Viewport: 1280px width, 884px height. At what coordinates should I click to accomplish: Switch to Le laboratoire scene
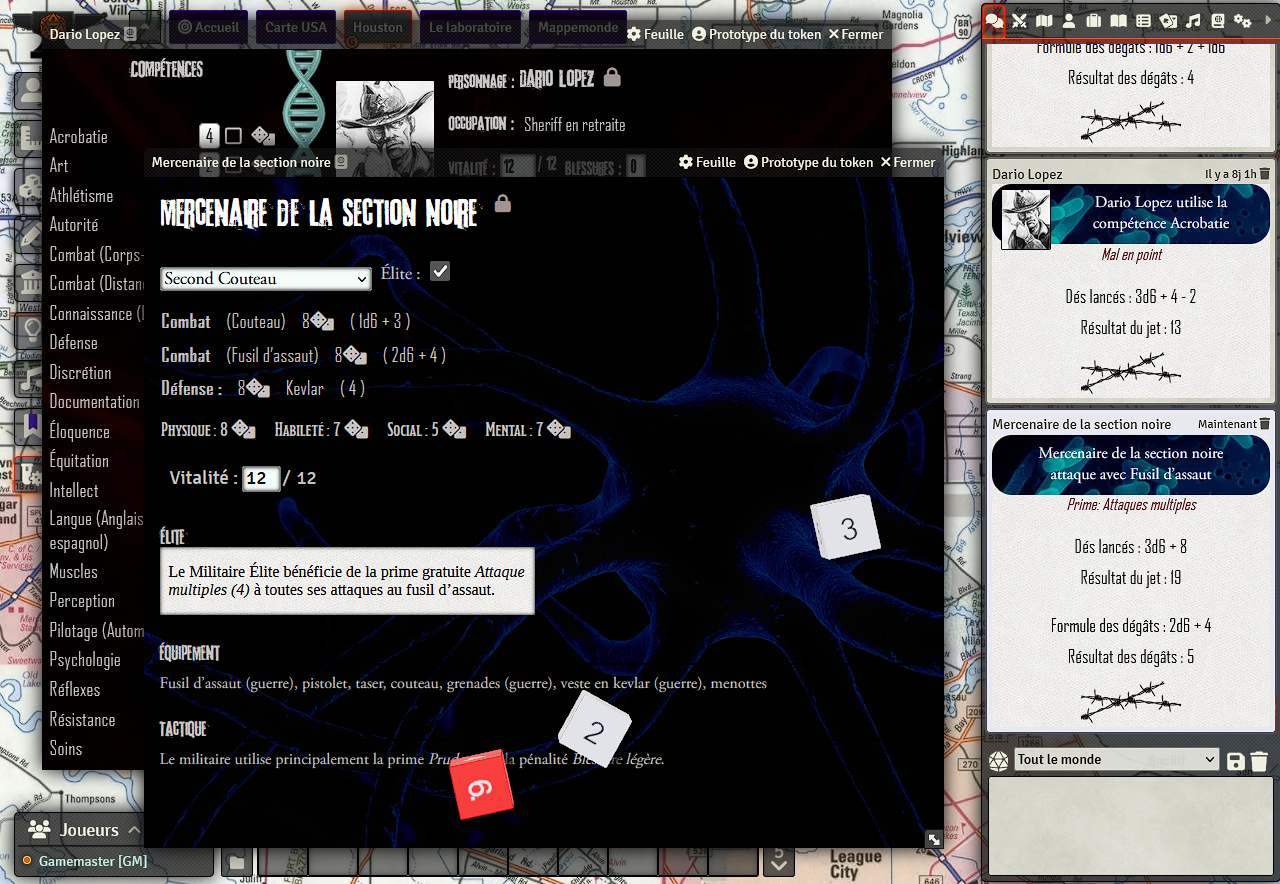pos(470,27)
